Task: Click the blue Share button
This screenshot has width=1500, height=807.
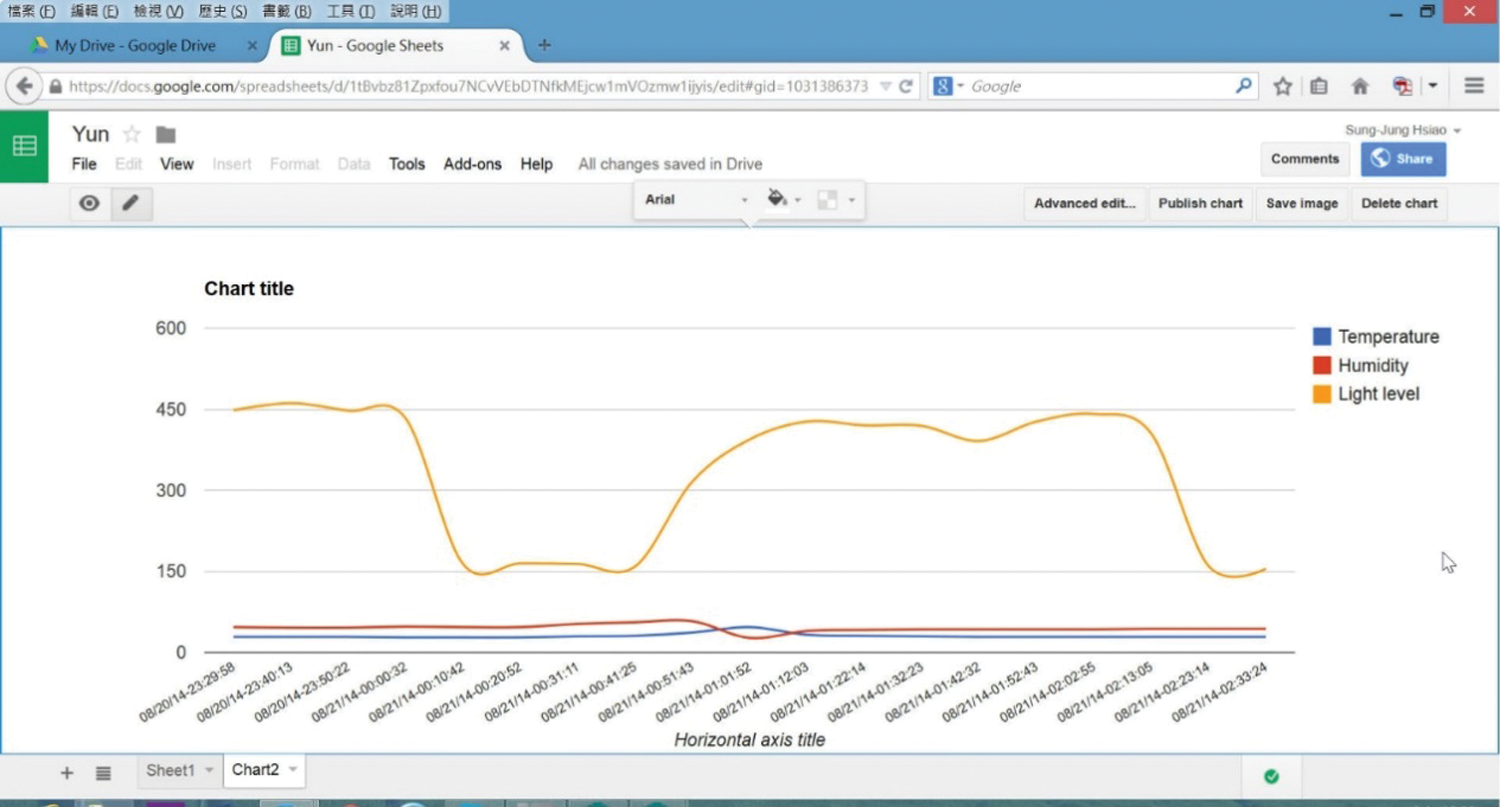Action: tap(1402, 158)
